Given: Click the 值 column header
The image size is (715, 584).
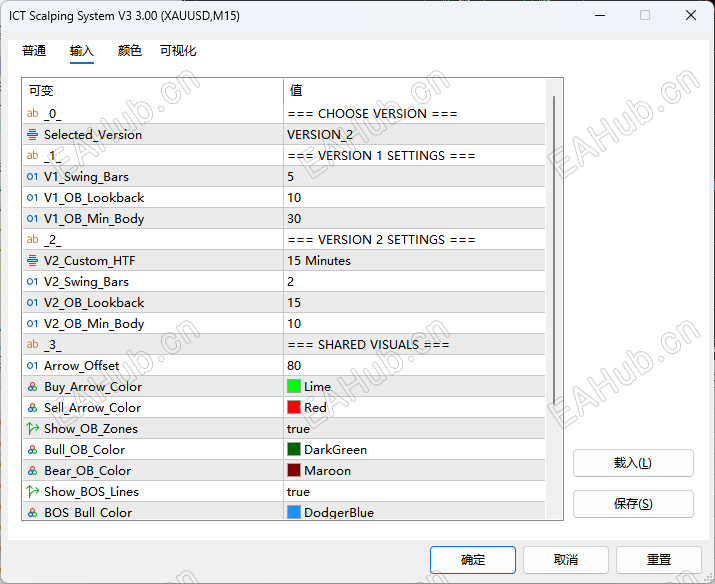Looking at the screenshot, I should pos(414,90).
